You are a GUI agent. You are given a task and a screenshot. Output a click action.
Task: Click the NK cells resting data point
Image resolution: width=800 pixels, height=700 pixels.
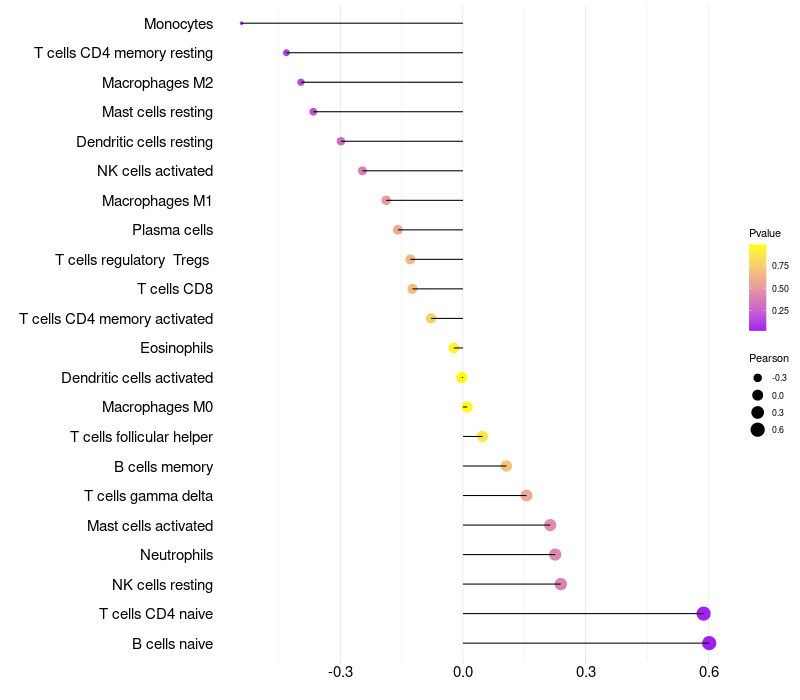(560, 584)
